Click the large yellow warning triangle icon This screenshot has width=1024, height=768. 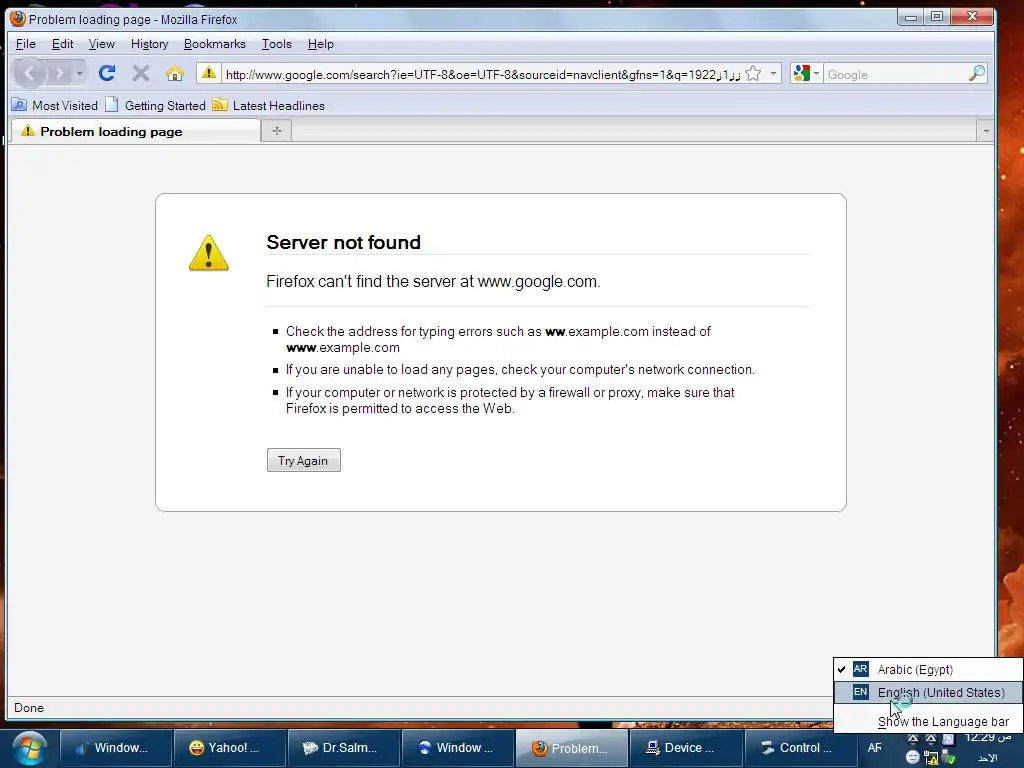pyautogui.click(x=208, y=253)
